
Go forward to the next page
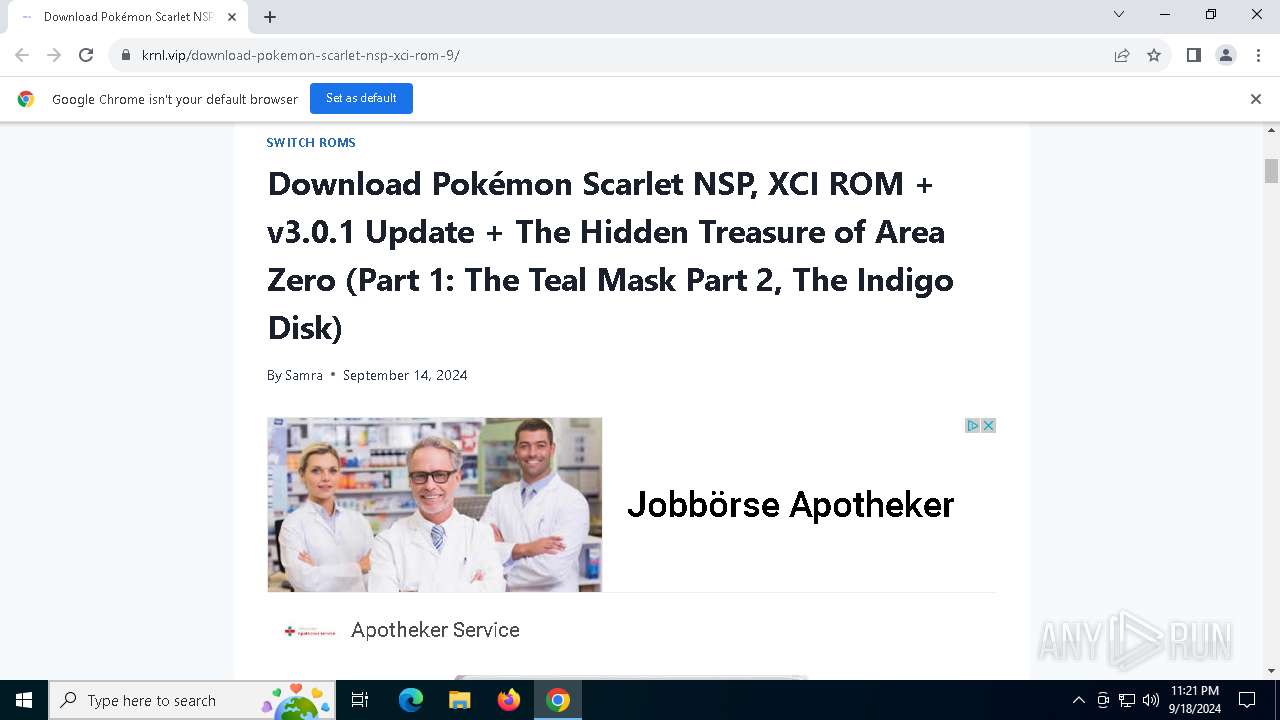pos(54,55)
